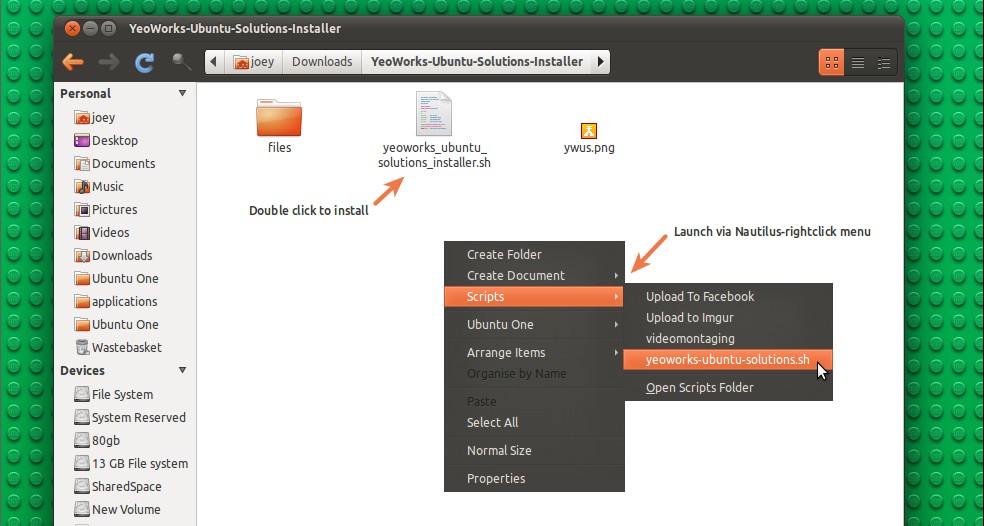The image size is (984, 526).
Task: Run the Upload to Imgur script
Action: click(728, 318)
